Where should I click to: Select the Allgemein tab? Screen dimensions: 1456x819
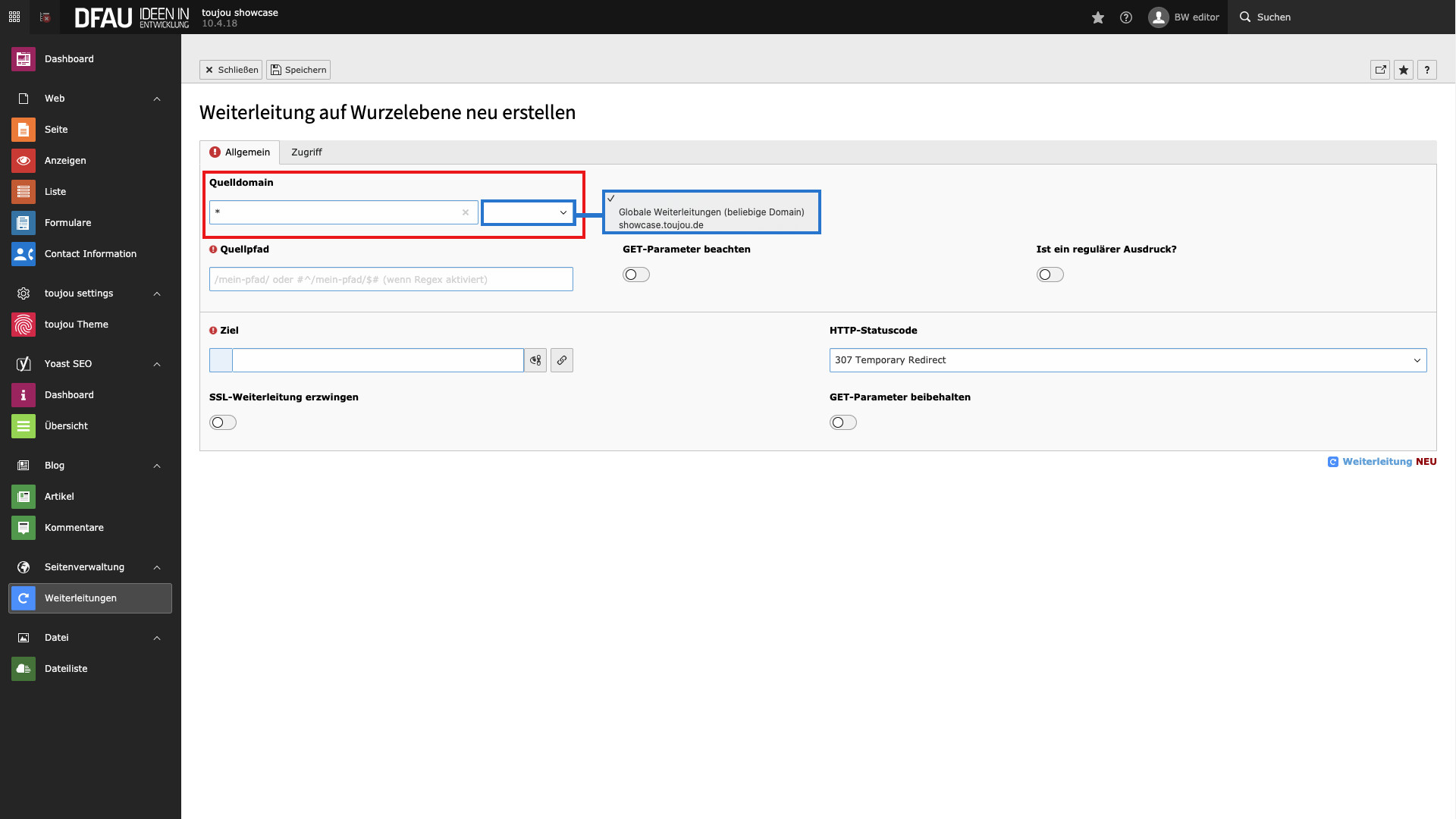(246, 152)
